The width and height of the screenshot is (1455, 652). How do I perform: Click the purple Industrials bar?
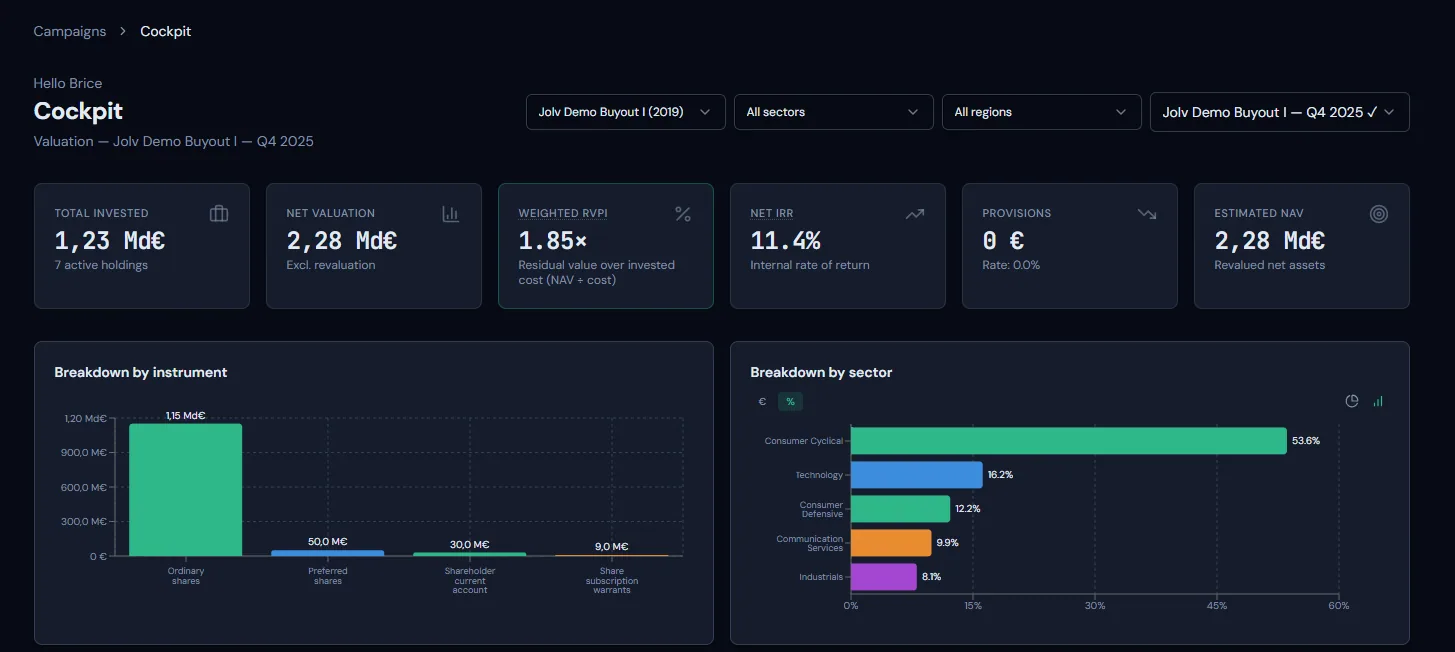point(884,577)
